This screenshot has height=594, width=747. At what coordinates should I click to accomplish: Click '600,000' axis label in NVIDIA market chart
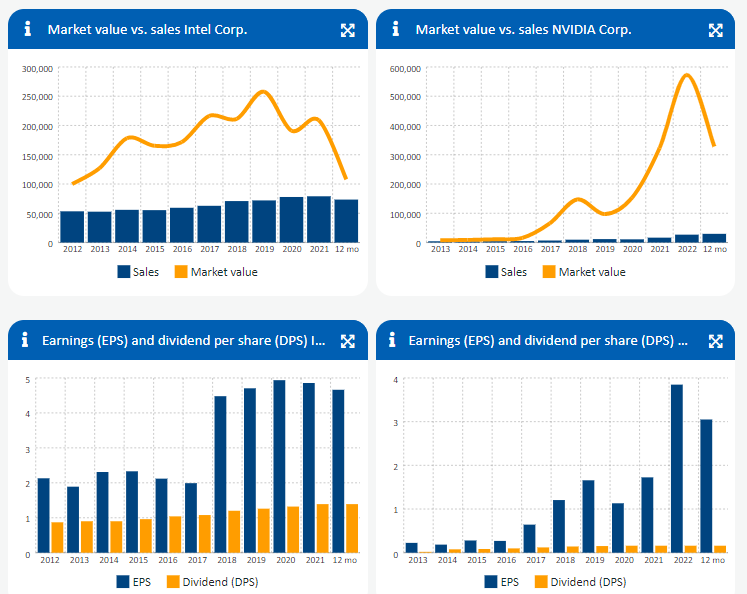point(405,69)
